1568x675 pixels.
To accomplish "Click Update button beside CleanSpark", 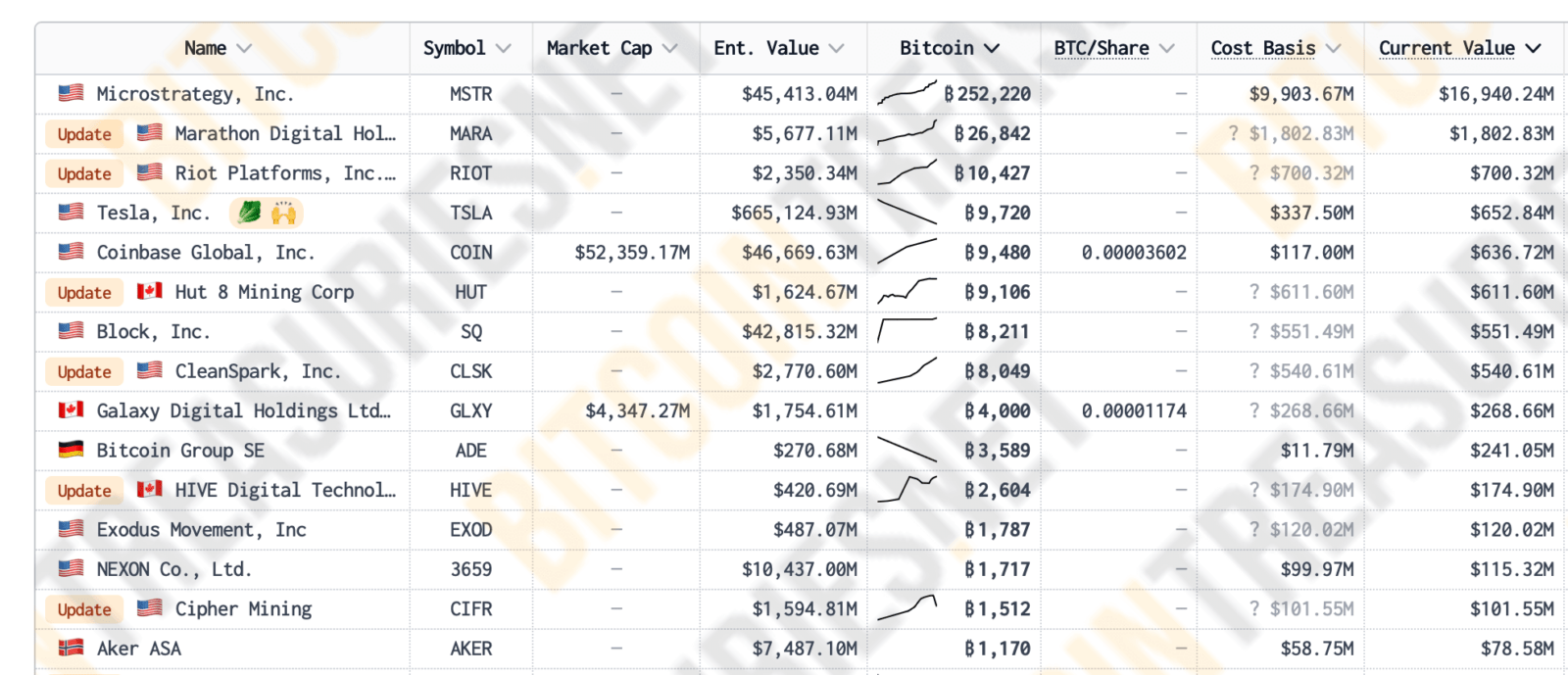I will click(84, 371).
